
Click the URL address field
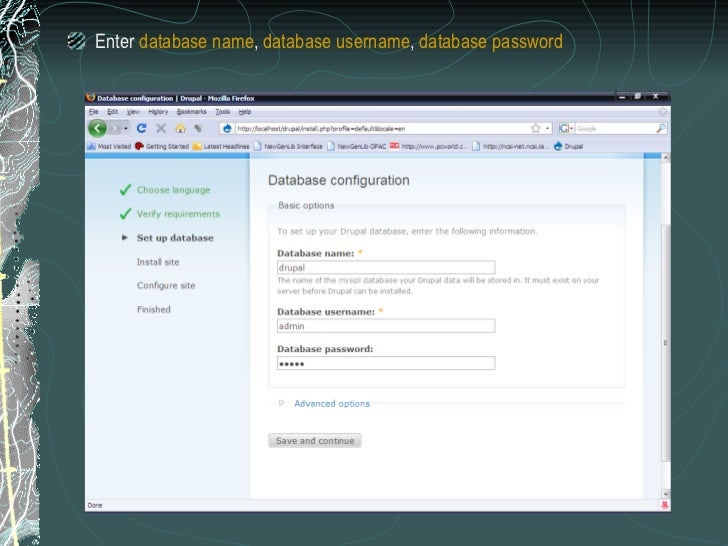tap(383, 129)
